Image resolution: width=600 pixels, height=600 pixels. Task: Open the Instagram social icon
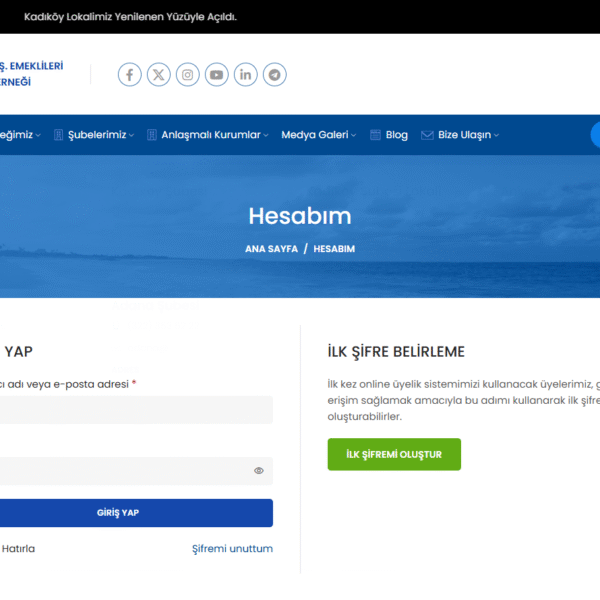pyautogui.click(x=188, y=75)
